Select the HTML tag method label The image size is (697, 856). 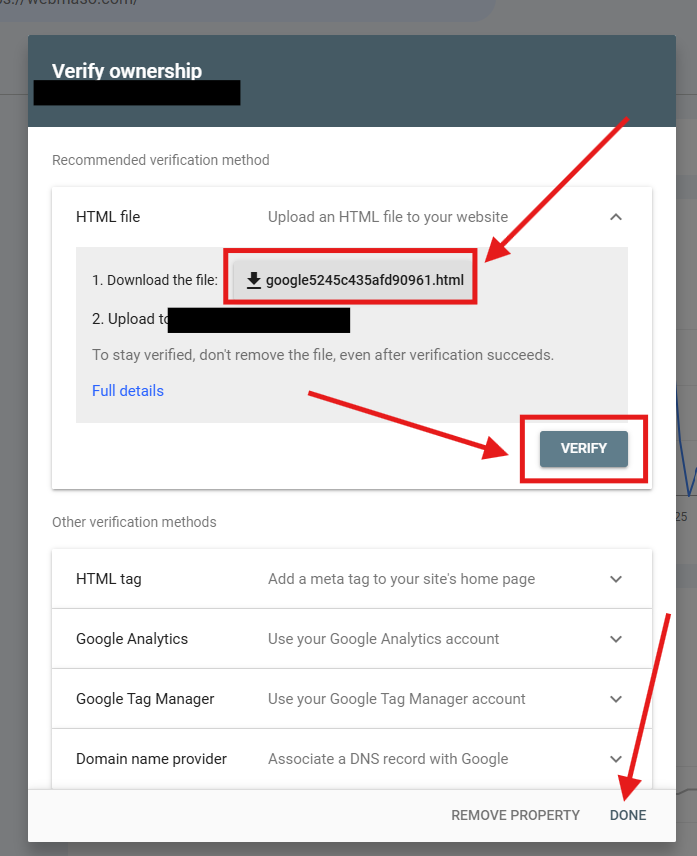click(108, 579)
